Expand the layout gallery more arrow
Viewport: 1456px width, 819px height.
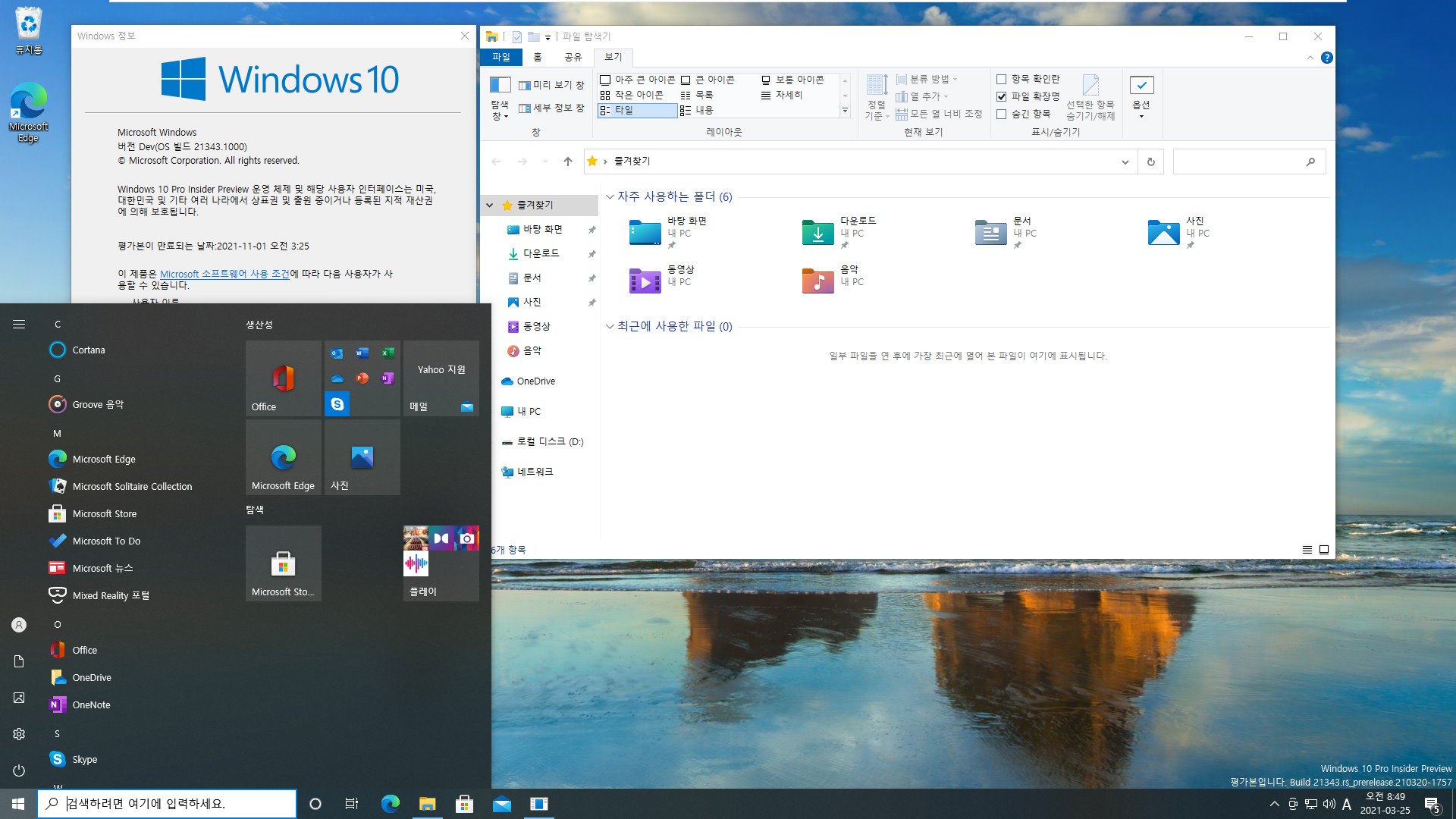coord(845,111)
